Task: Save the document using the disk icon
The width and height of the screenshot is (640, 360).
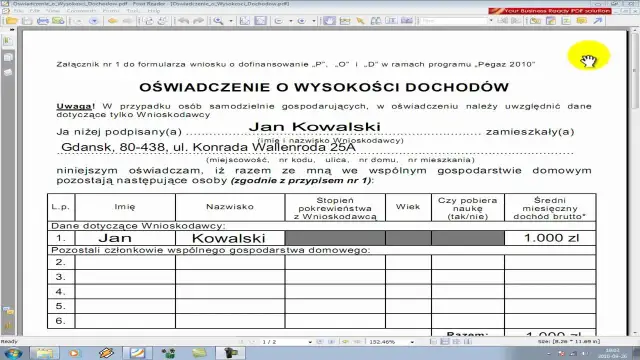Action: pyautogui.click(x=27, y=21)
